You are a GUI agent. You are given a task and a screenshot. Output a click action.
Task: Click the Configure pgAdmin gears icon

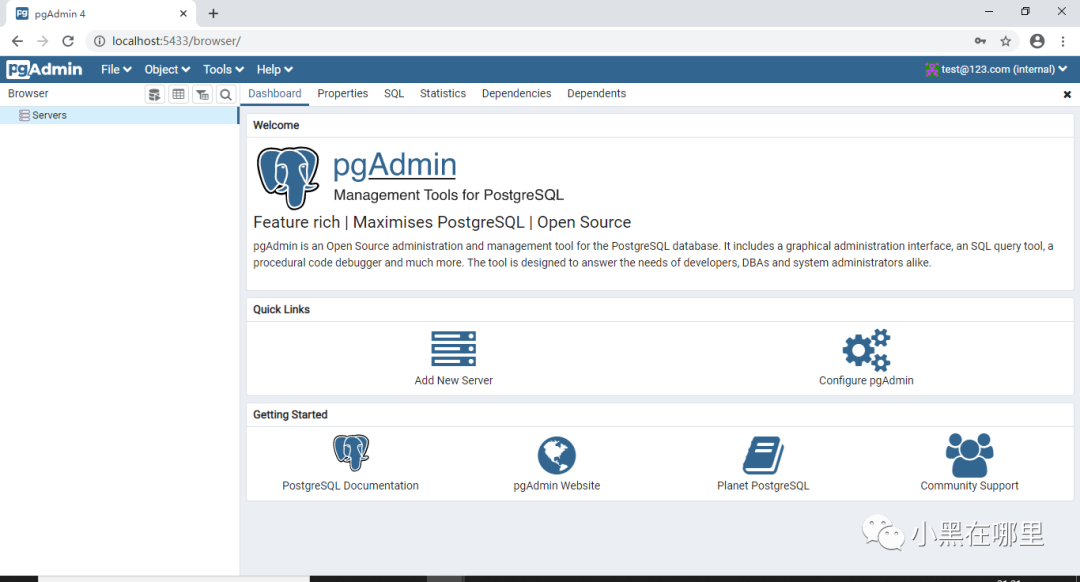tap(866, 350)
